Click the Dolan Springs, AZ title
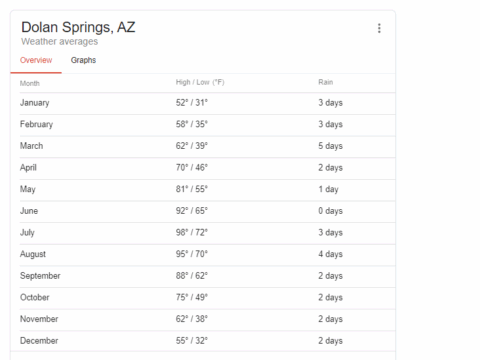 [x=78, y=27]
